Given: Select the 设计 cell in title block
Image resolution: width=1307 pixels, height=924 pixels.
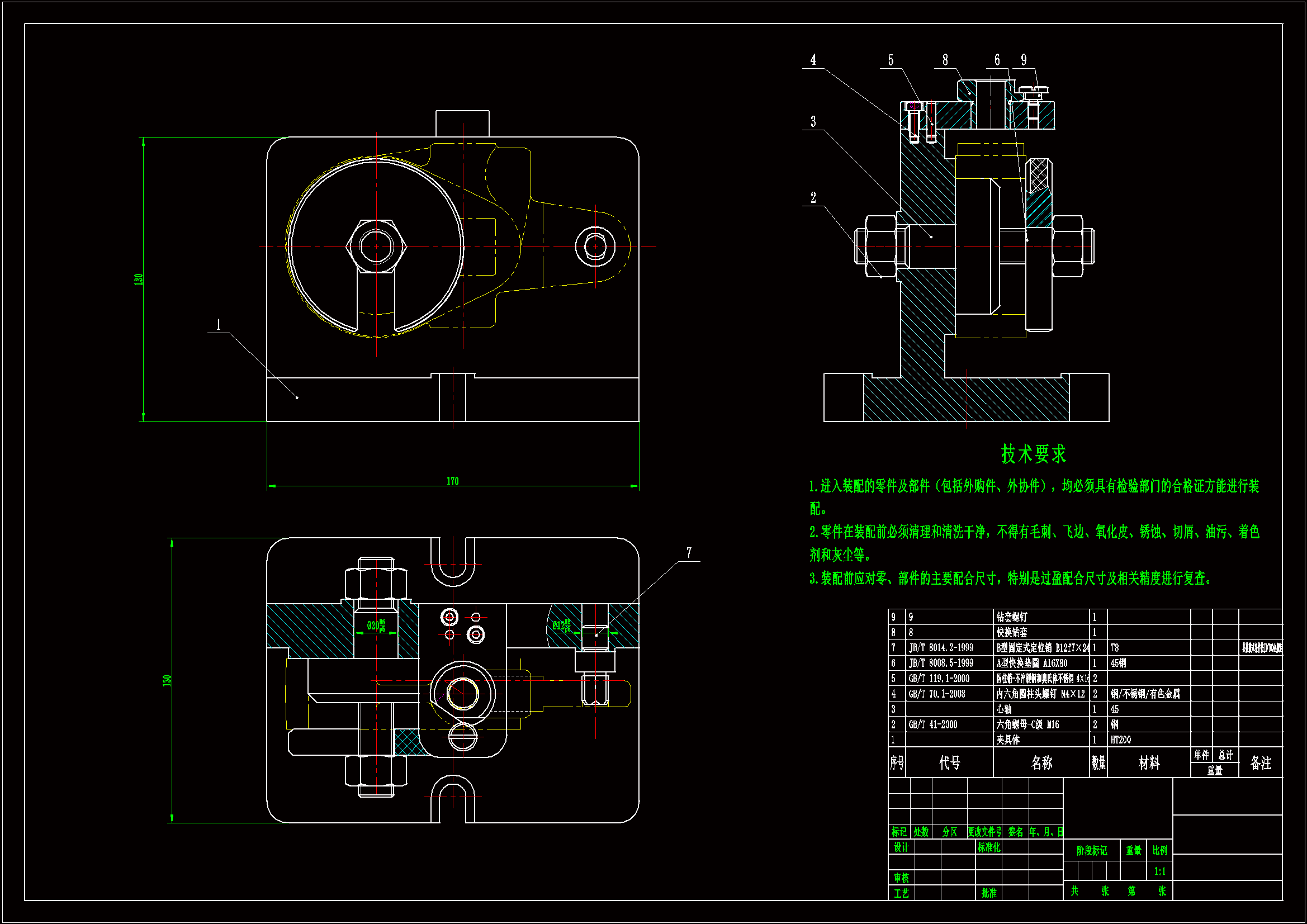Looking at the screenshot, I should 901,847.
